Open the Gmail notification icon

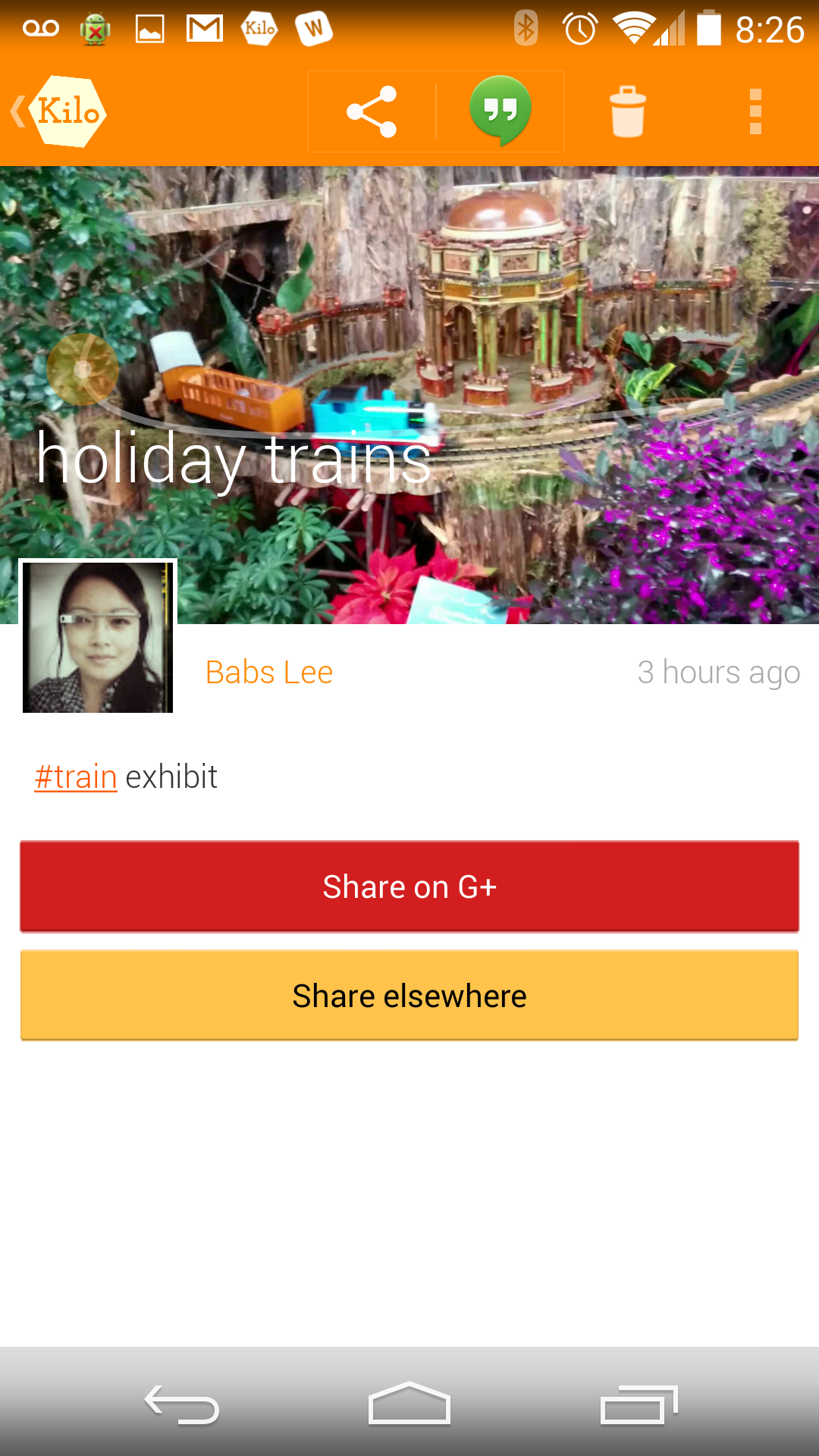coord(205,29)
